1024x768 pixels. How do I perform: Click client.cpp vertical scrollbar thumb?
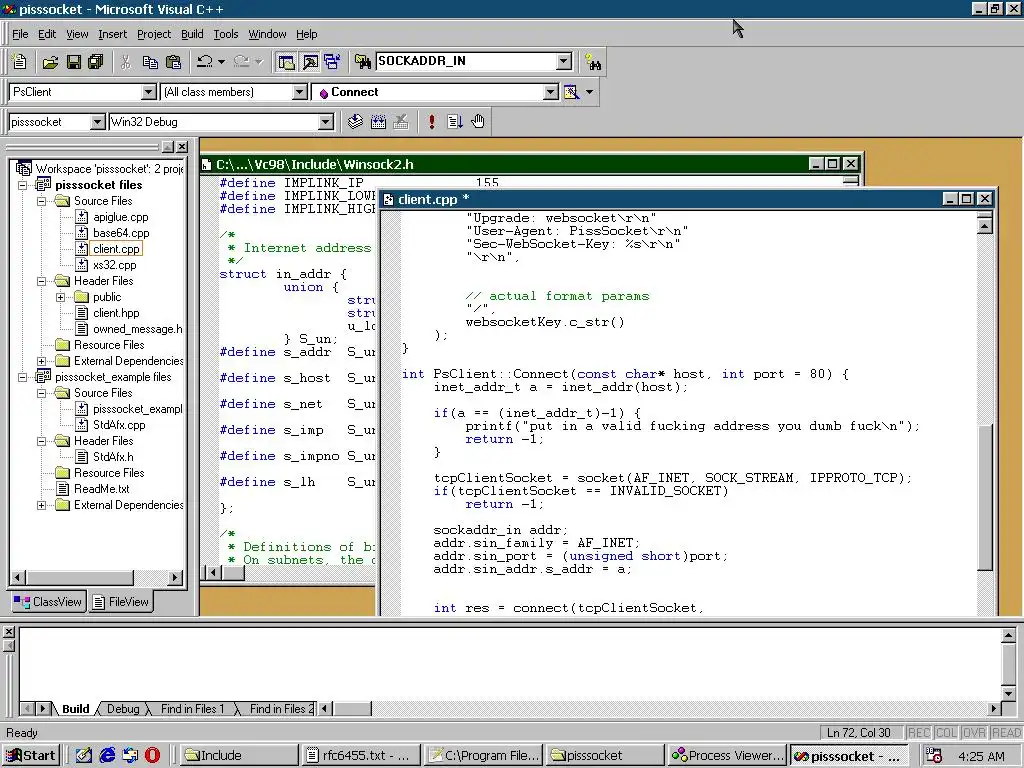point(985,498)
